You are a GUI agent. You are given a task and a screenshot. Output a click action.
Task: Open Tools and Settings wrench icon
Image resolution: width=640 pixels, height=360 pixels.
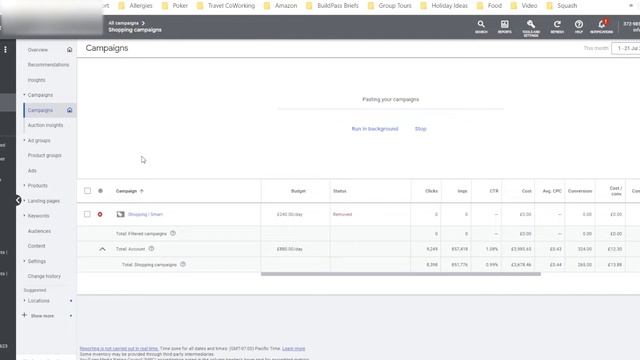[x=531, y=28]
